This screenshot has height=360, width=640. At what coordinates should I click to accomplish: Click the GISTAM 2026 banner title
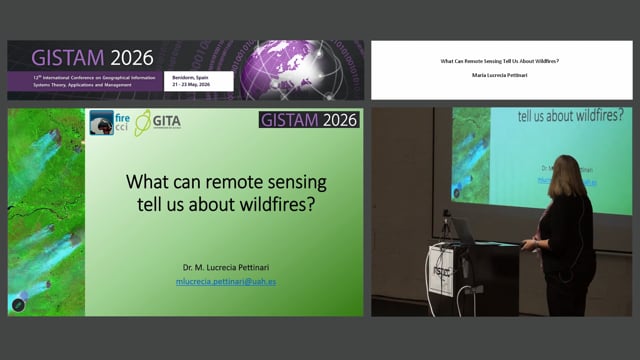click(x=92, y=58)
